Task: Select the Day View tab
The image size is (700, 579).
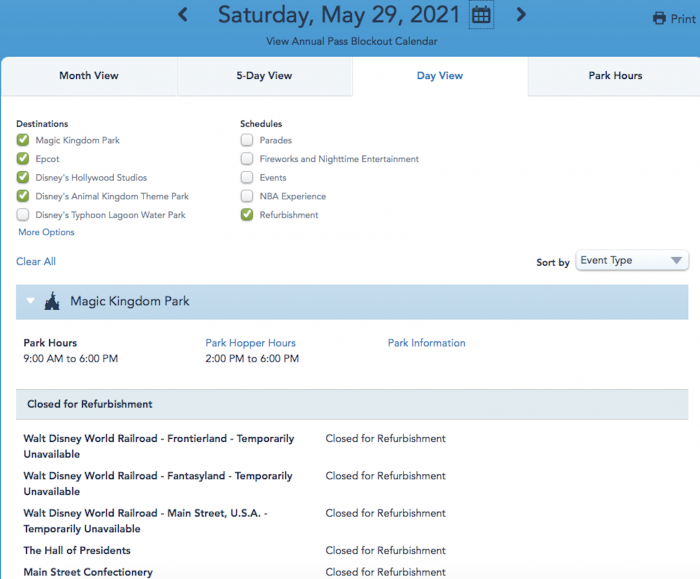Action: (x=440, y=76)
